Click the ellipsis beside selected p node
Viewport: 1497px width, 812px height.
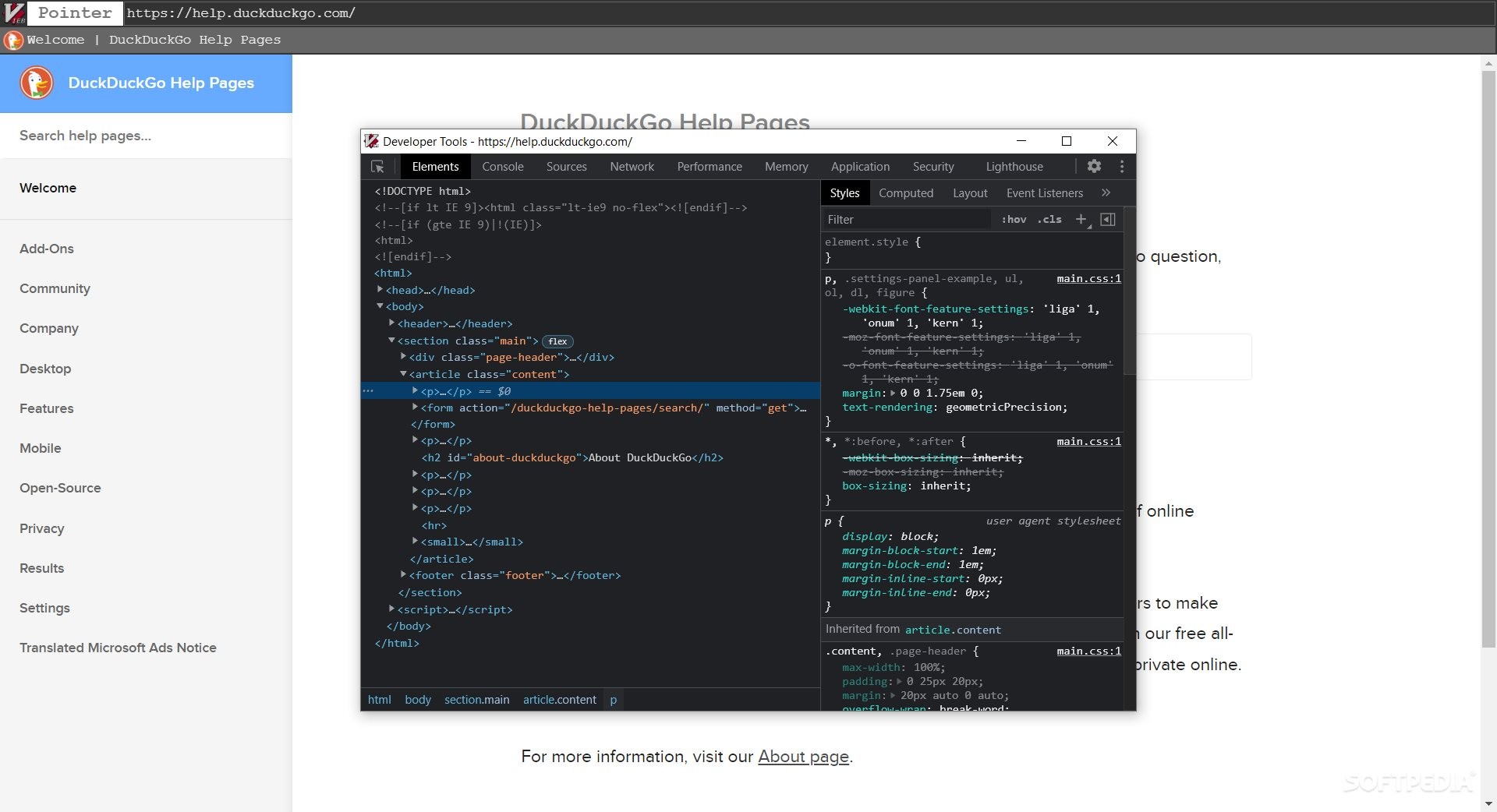click(x=368, y=391)
